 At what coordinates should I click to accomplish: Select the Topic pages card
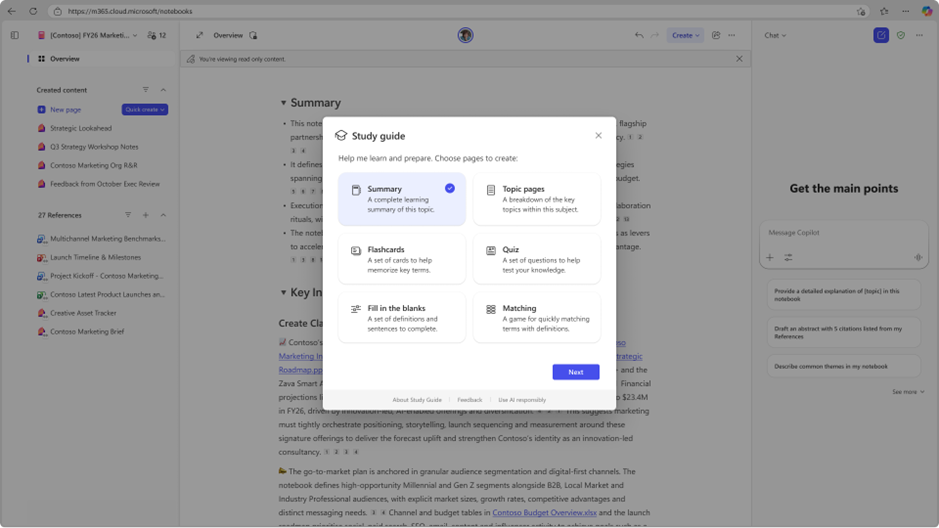click(x=537, y=199)
